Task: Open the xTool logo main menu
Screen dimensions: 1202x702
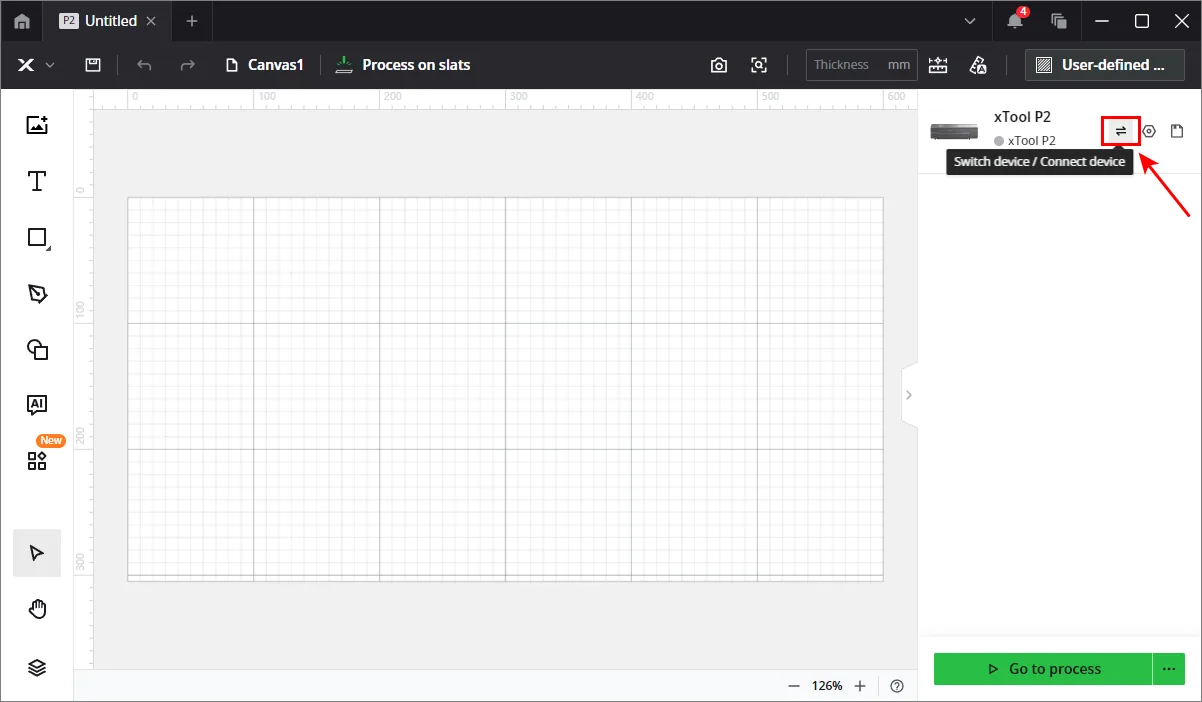Action: coord(36,65)
